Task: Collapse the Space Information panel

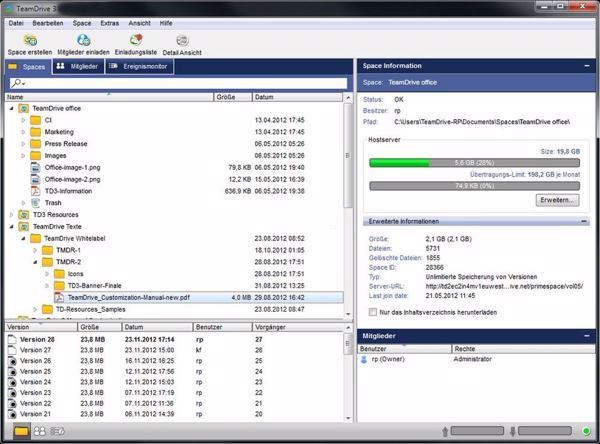Action: click(x=587, y=66)
